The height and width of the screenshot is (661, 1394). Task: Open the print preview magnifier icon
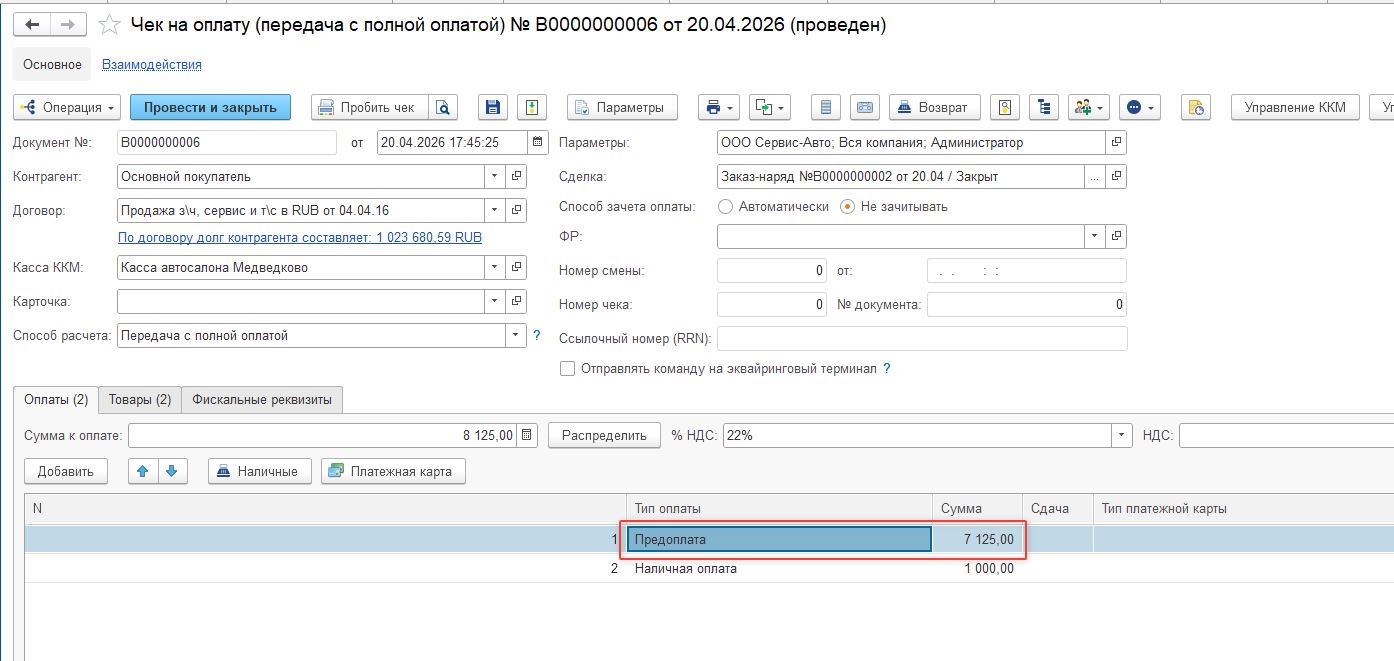(442, 107)
